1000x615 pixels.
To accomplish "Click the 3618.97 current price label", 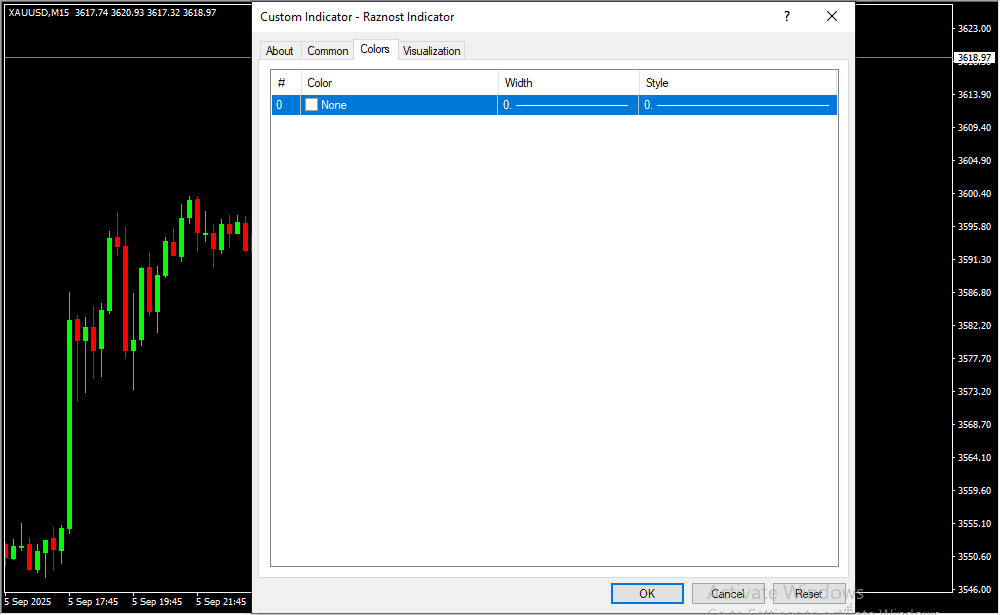I will [973, 58].
